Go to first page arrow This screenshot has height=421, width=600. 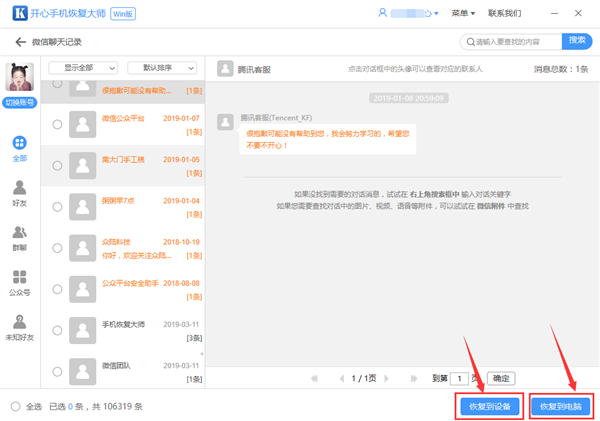pos(314,379)
